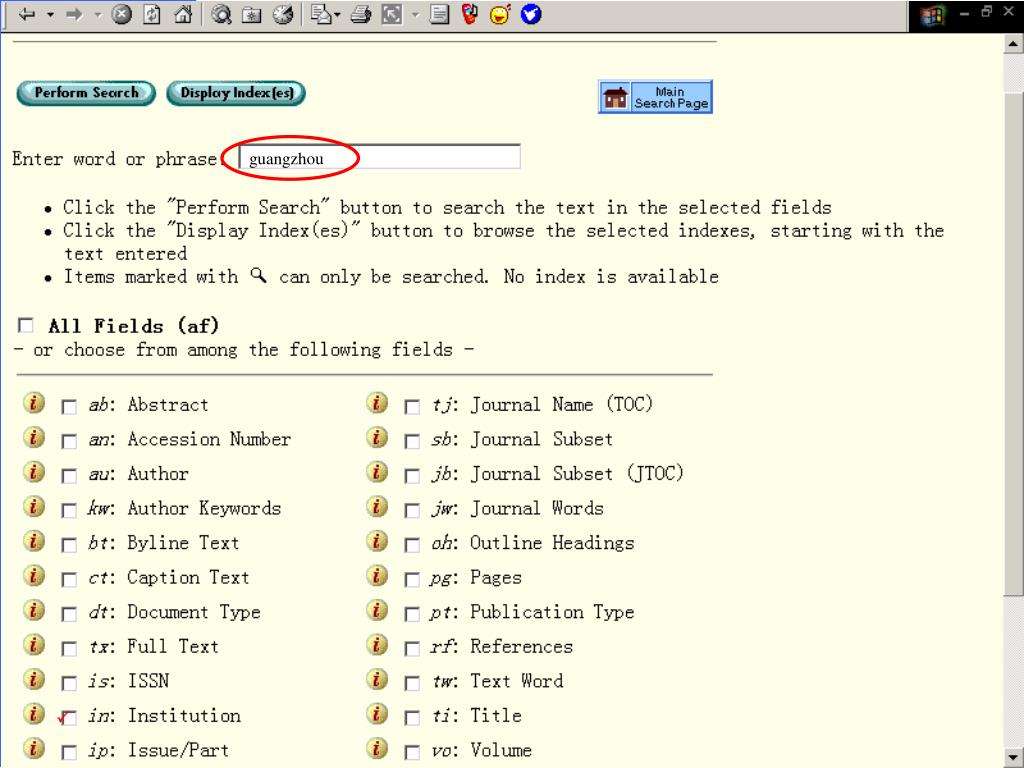
Task: Show info for Journal Name (TOC)
Action: (377, 403)
